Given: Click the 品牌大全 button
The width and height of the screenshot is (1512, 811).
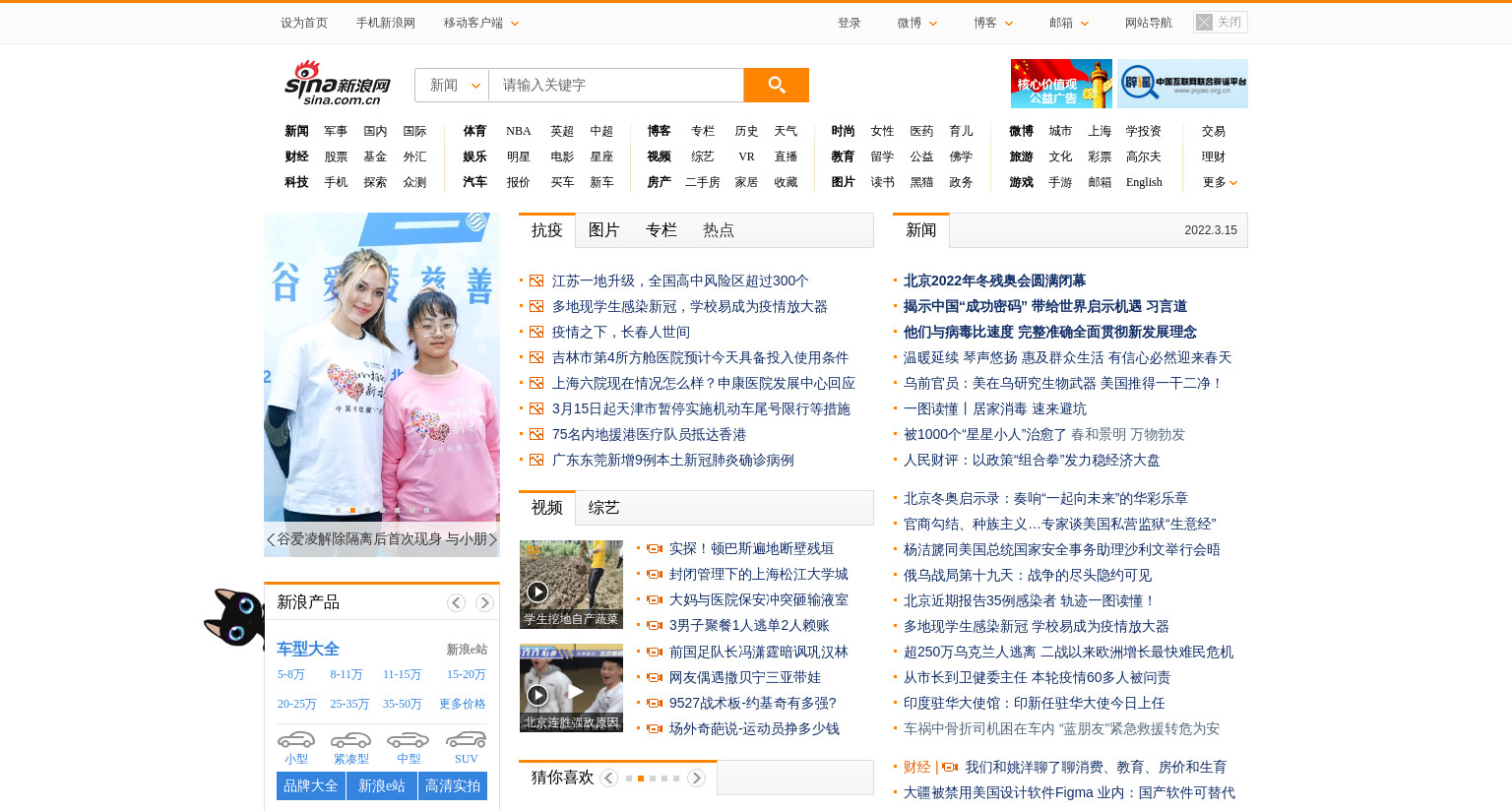Looking at the screenshot, I should [x=311, y=786].
